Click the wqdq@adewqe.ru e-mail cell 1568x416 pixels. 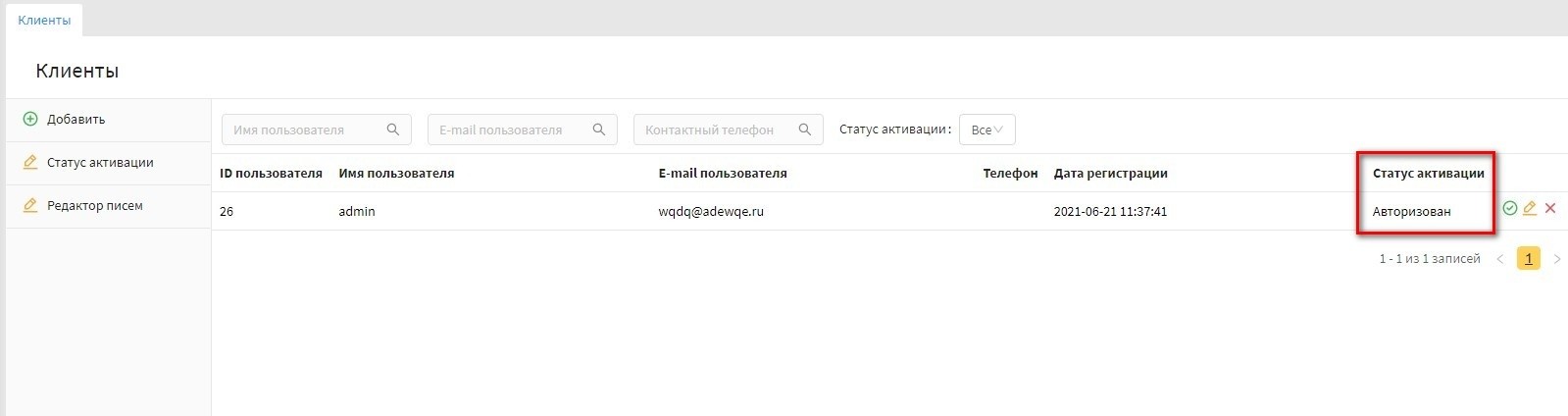[711, 212]
